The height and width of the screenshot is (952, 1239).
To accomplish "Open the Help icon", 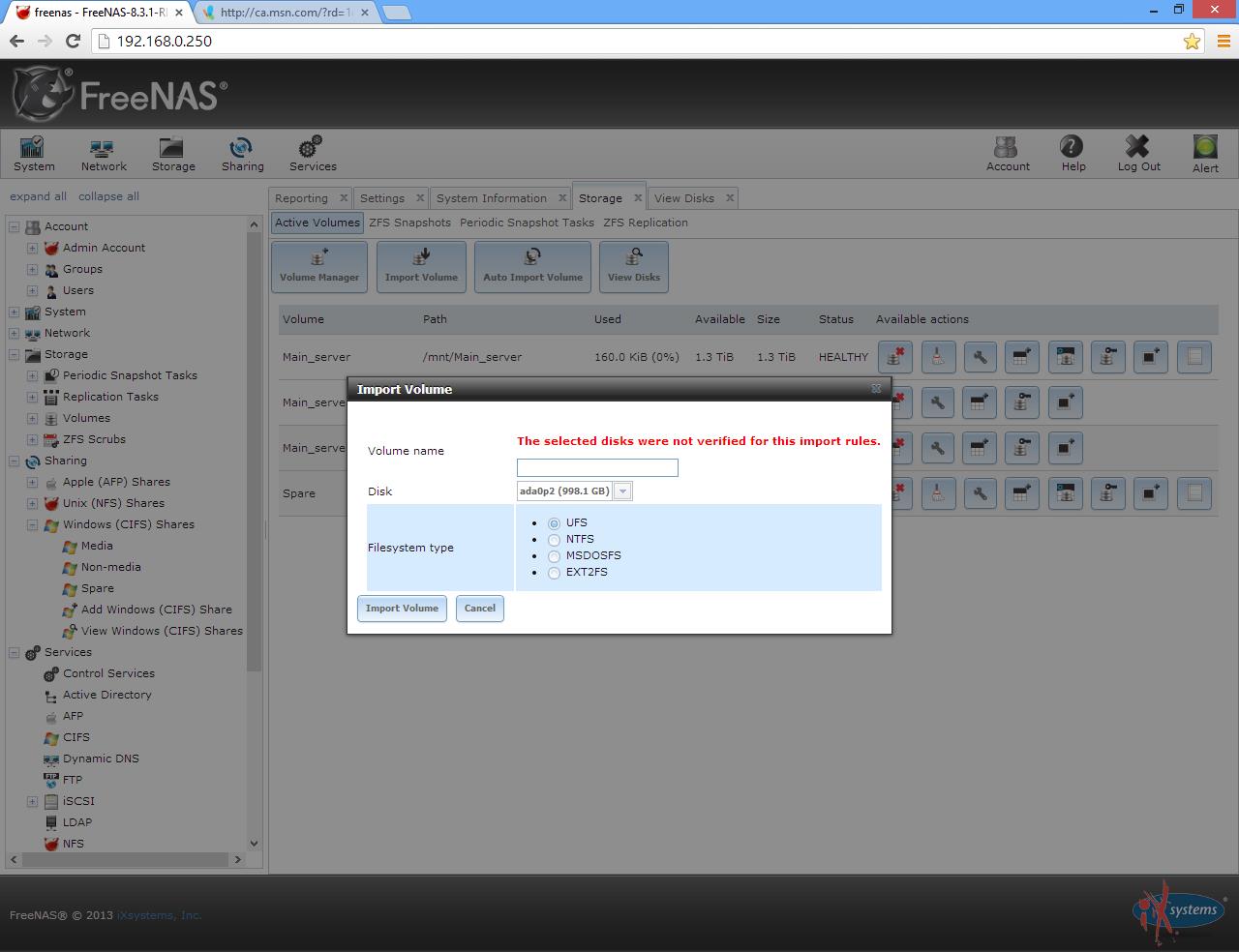I will tap(1072, 147).
